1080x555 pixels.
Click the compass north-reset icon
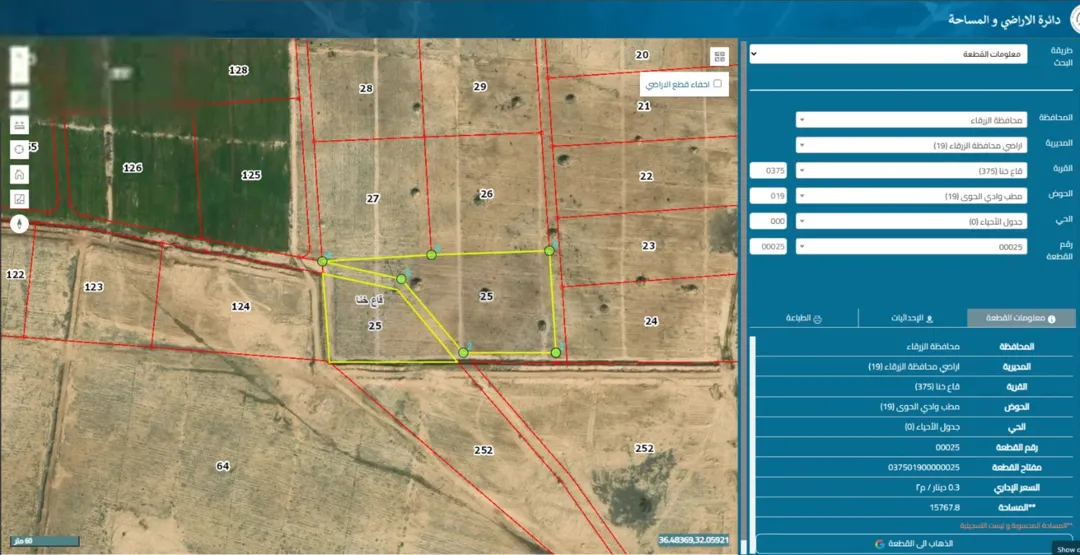click(19, 224)
